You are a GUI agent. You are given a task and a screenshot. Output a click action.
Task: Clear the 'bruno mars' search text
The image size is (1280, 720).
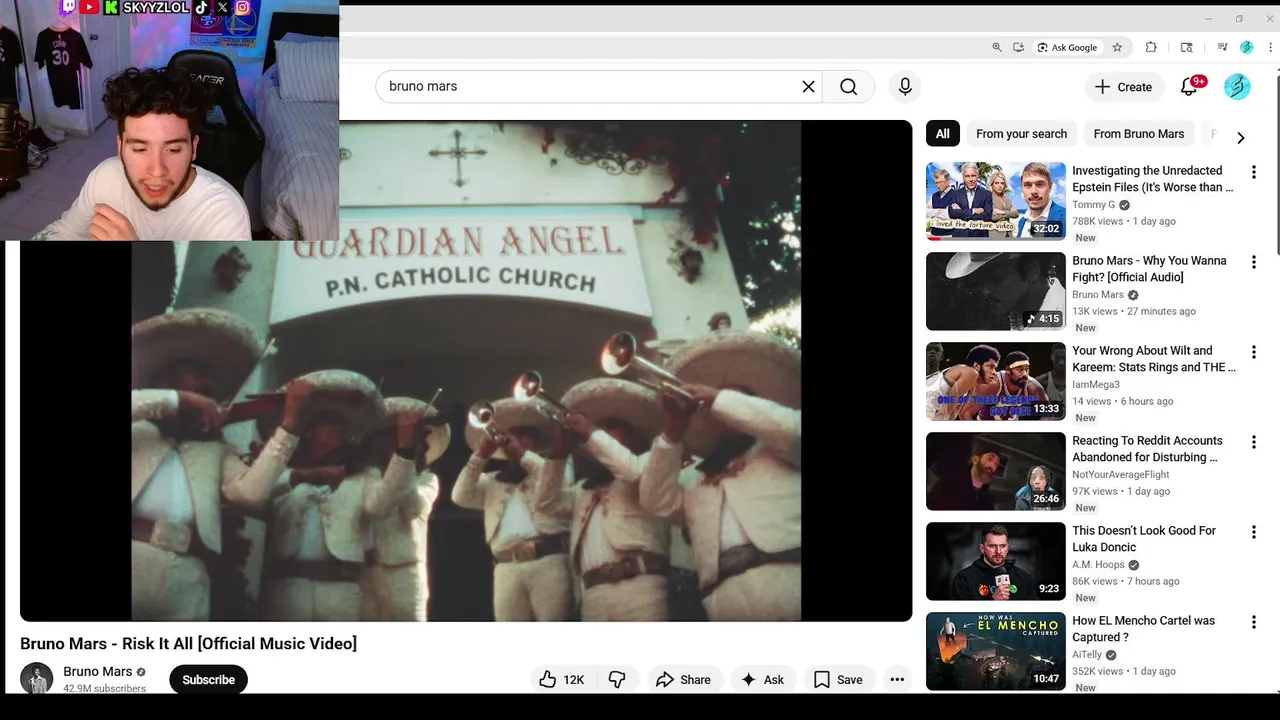pyautogui.click(x=808, y=87)
